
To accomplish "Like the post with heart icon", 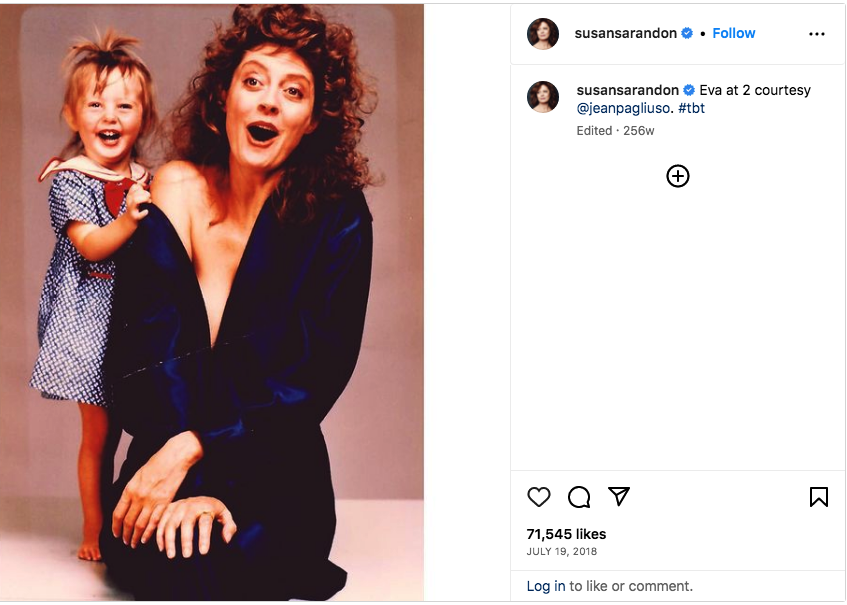I will (539, 497).
